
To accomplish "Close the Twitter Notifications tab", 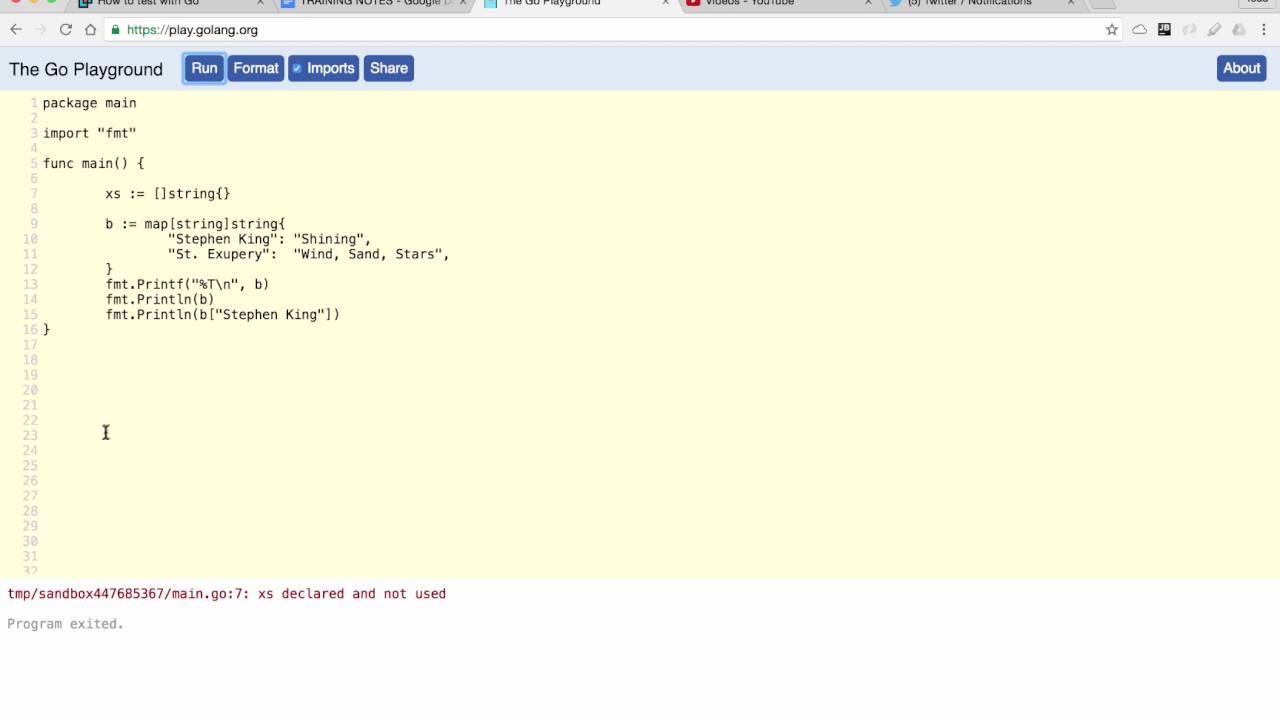I will [1070, 3].
